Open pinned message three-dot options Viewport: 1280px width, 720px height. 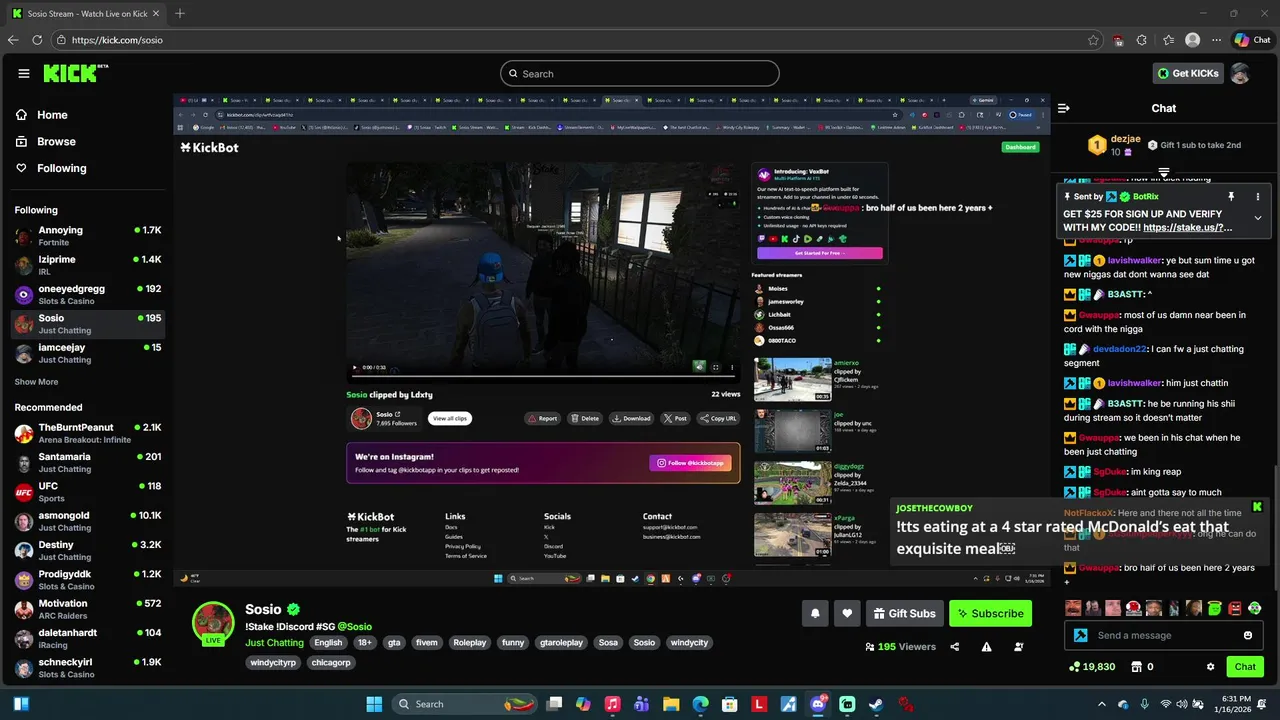pos(1258,197)
